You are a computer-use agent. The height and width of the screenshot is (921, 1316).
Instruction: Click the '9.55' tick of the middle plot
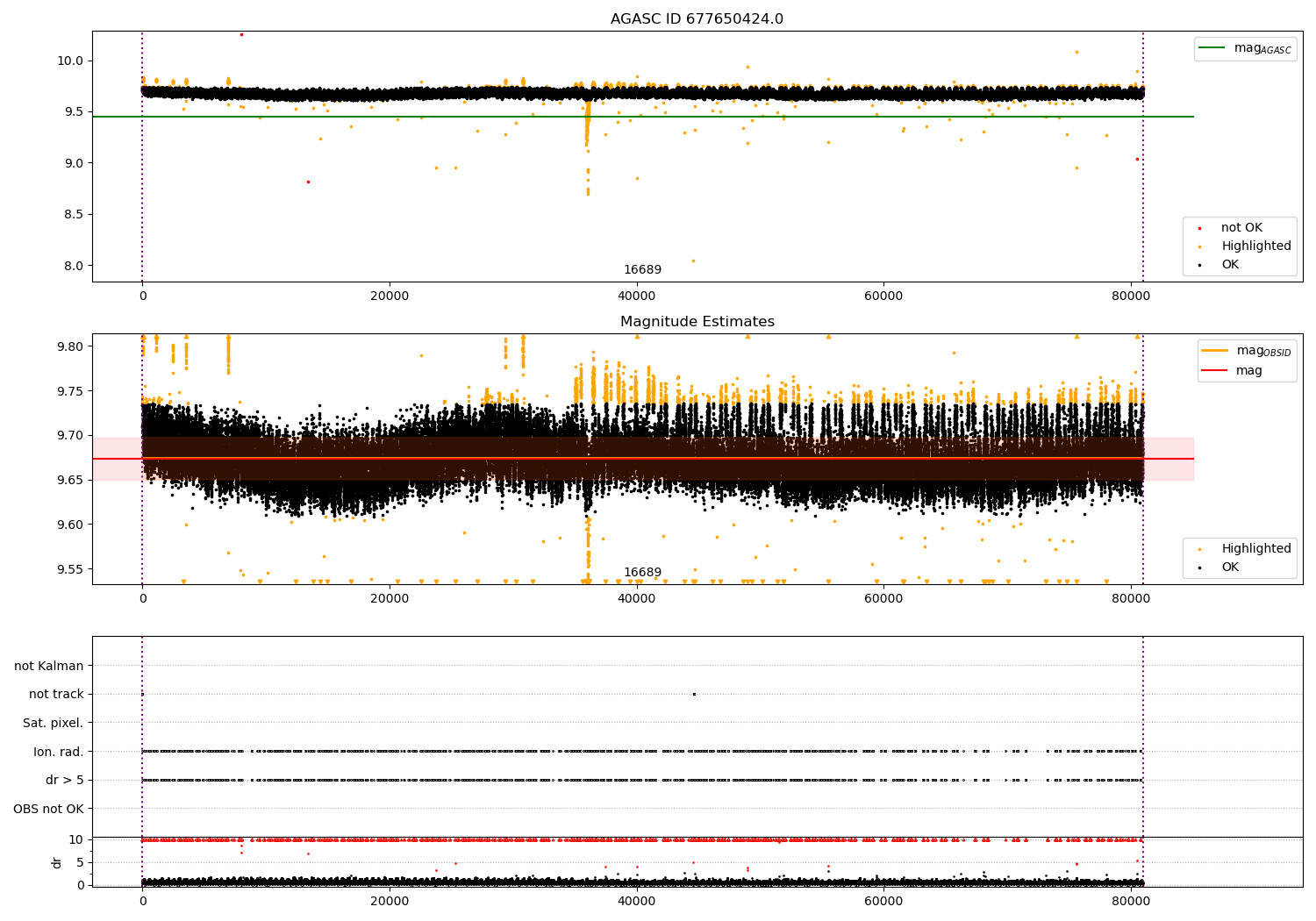[x=71, y=569]
